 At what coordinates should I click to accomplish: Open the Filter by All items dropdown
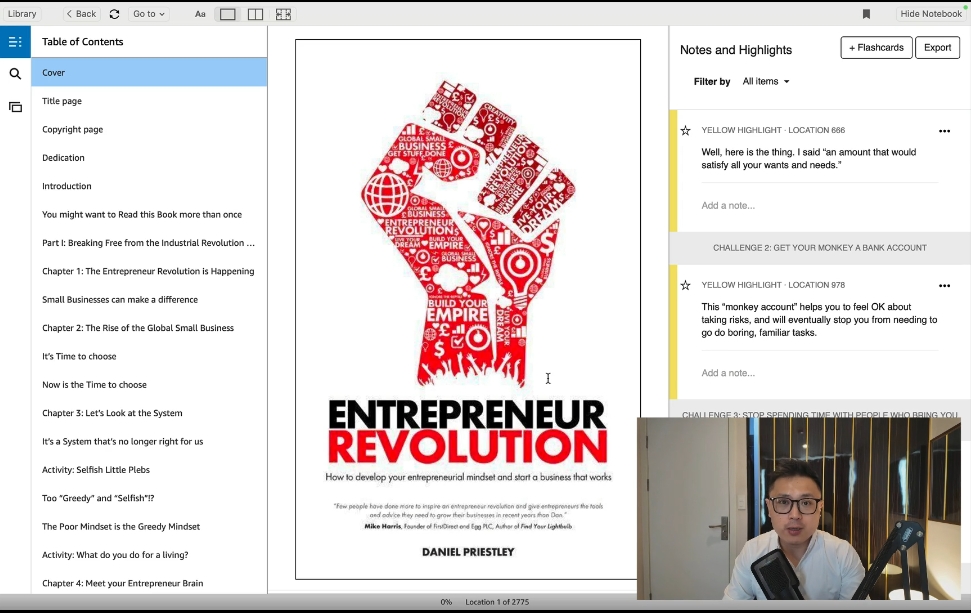click(766, 81)
